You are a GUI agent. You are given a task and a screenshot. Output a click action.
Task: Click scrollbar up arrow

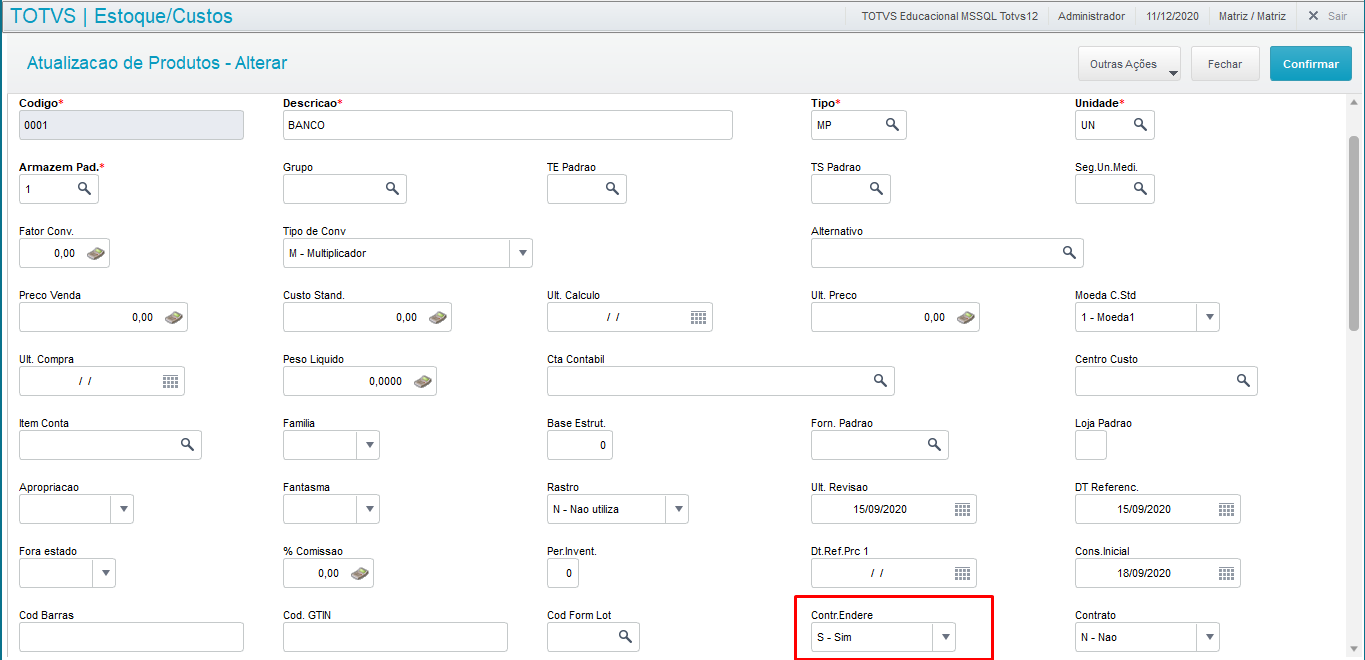tap(1354, 101)
